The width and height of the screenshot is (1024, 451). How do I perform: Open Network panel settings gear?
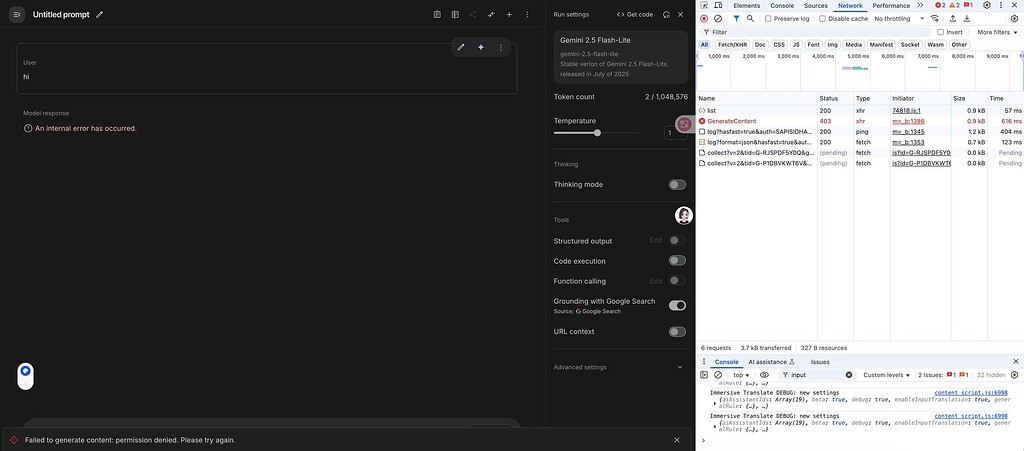pyautogui.click(x=1014, y=19)
